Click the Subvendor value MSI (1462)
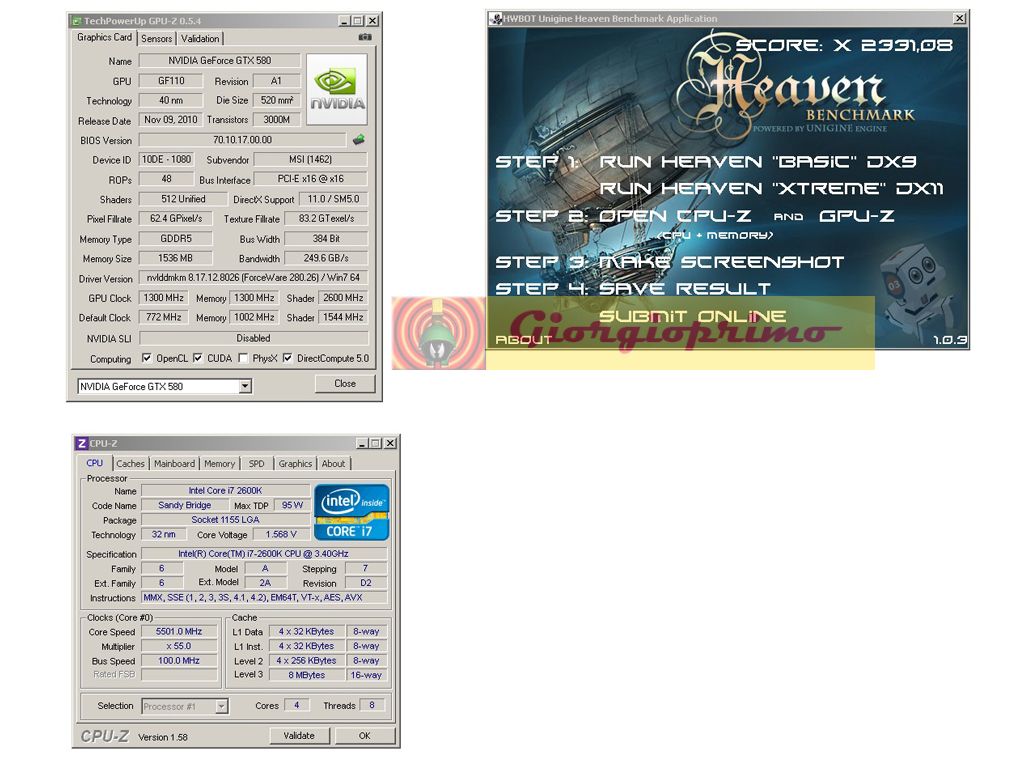 coord(310,159)
